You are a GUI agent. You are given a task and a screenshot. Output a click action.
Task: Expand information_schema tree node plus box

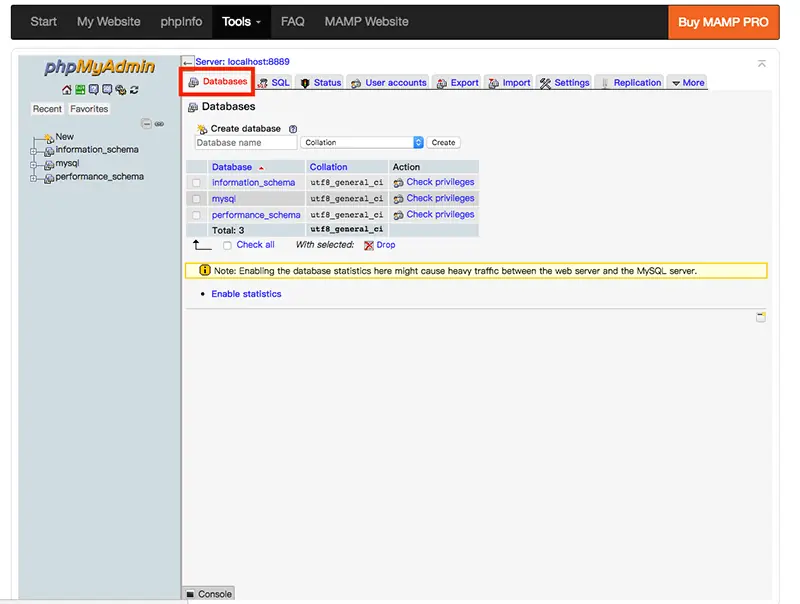coord(33,152)
